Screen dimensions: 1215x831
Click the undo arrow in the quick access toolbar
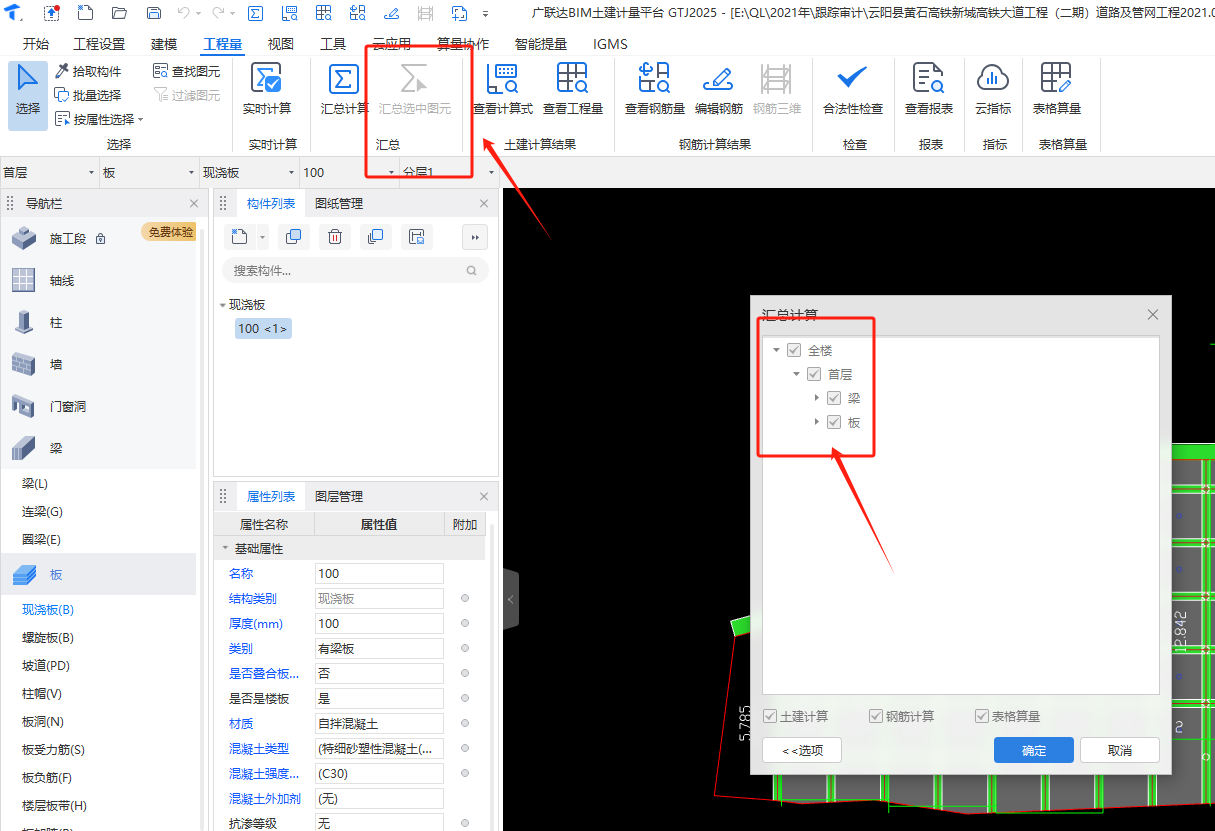(x=182, y=13)
